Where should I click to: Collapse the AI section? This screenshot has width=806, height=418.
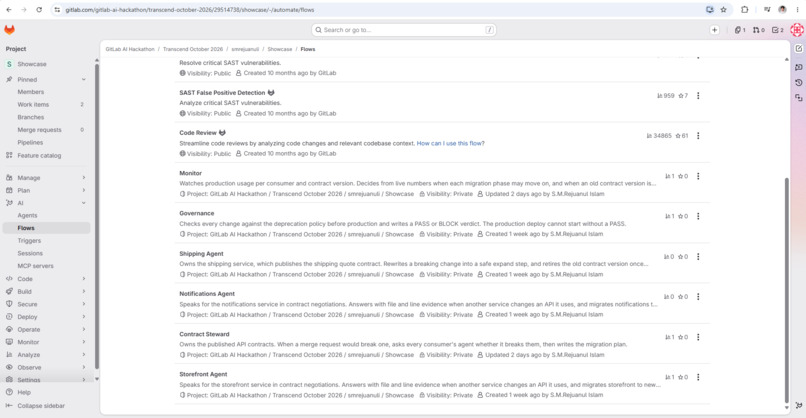click(84, 203)
